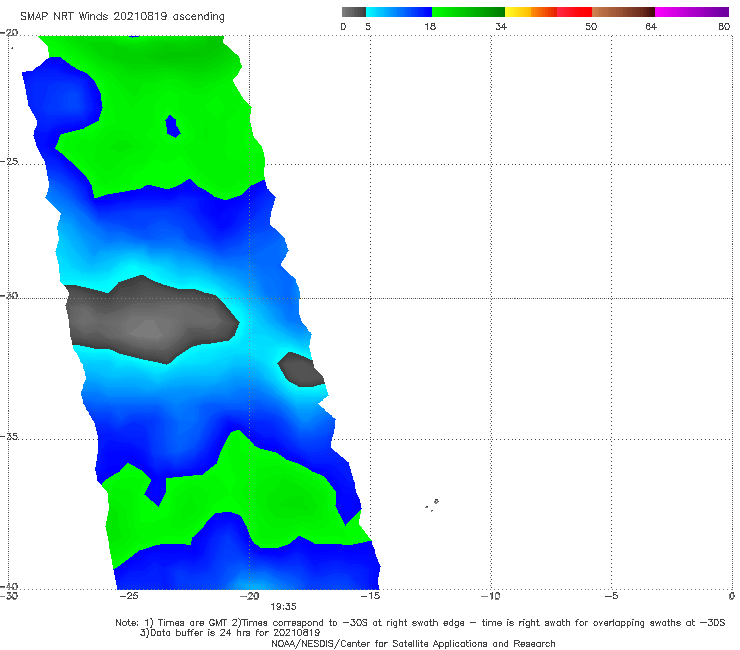The height and width of the screenshot is (650, 740).
Task: Click the swath time label '19:35'
Action: pos(283,607)
